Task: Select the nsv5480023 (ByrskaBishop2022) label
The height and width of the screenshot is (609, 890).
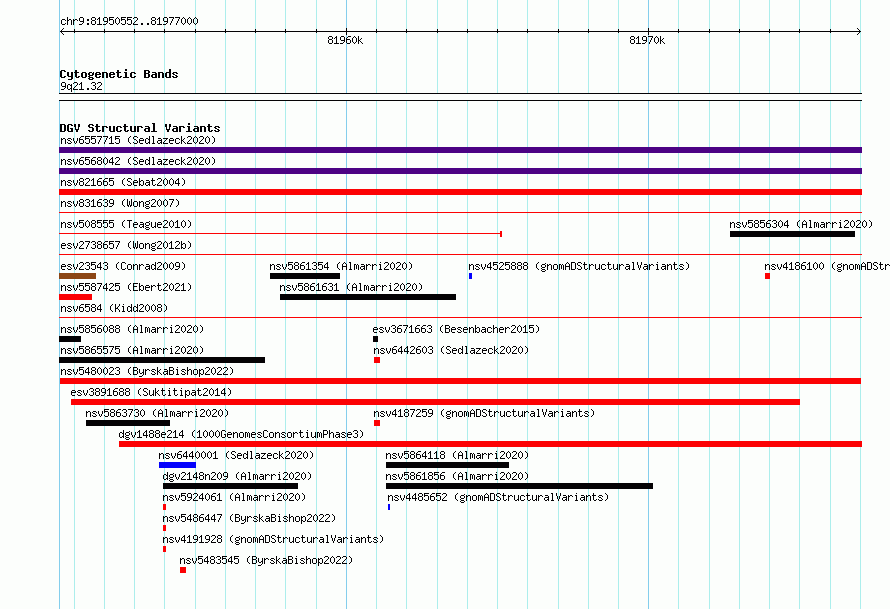Action: click(x=147, y=371)
